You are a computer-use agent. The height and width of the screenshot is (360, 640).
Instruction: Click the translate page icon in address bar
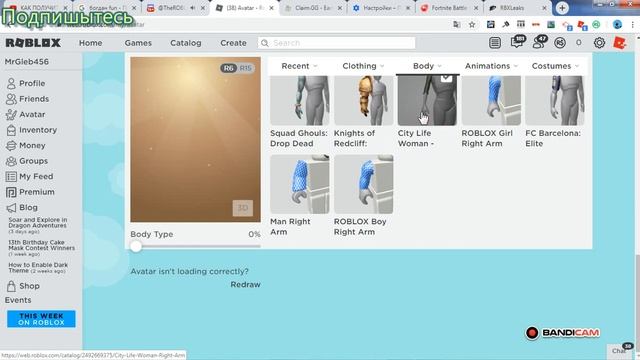pyautogui.click(x=456, y=24)
